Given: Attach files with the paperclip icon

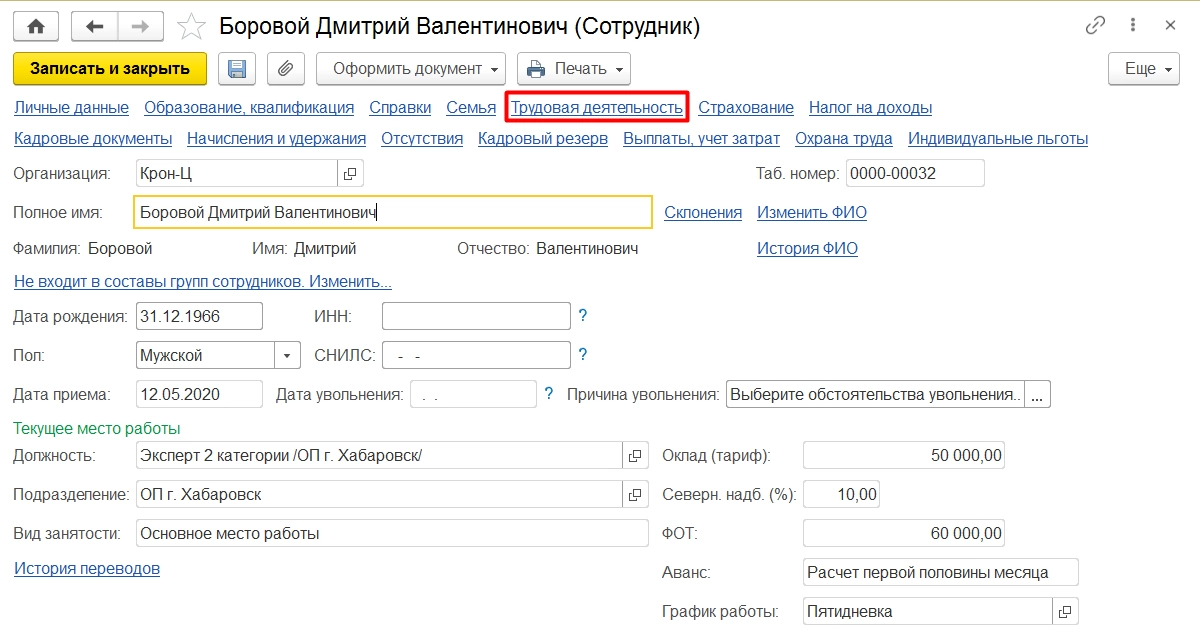Looking at the screenshot, I should point(285,69).
